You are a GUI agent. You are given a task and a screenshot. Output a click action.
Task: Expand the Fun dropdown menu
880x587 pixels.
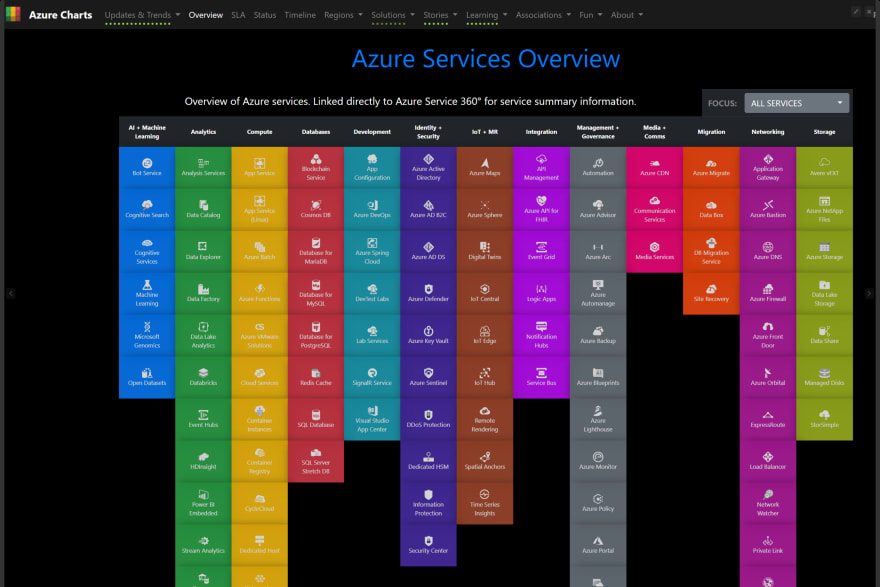coord(590,15)
